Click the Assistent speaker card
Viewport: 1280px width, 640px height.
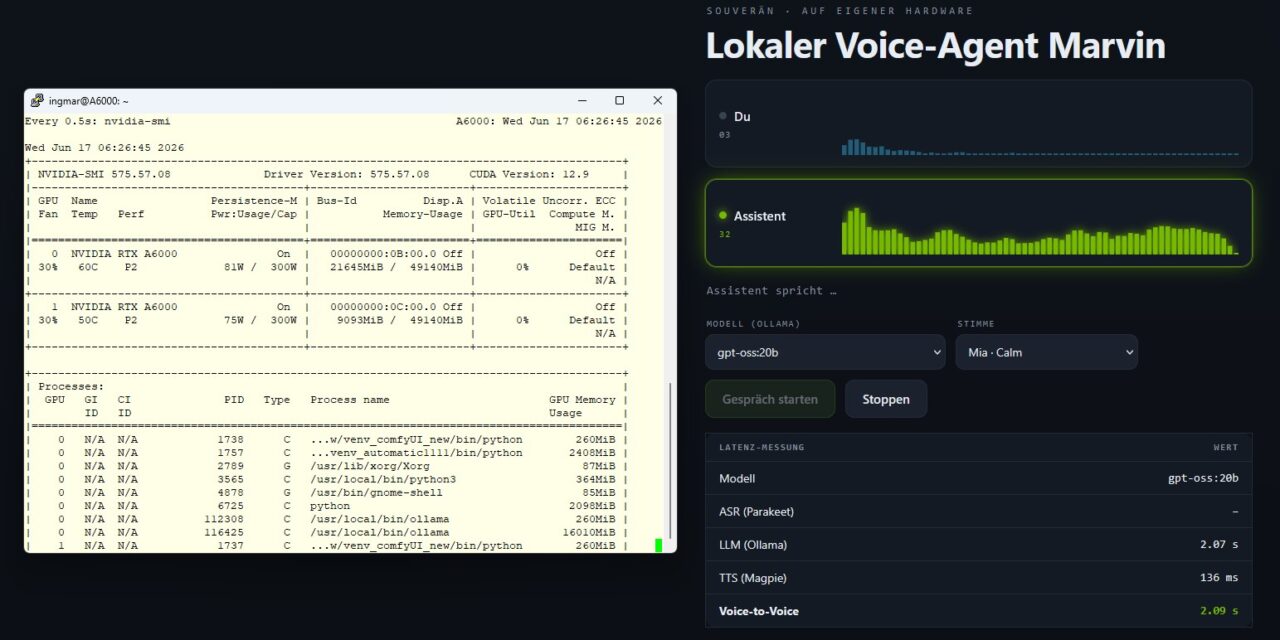click(x=979, y=223)
